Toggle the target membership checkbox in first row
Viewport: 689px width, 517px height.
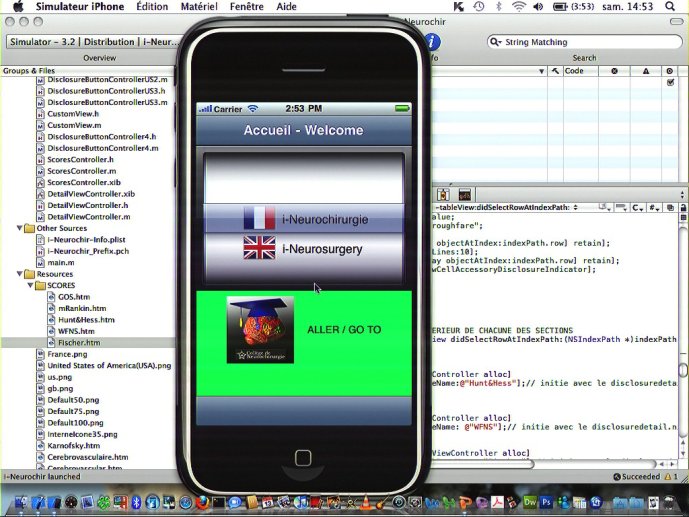[x=670, y=82]
